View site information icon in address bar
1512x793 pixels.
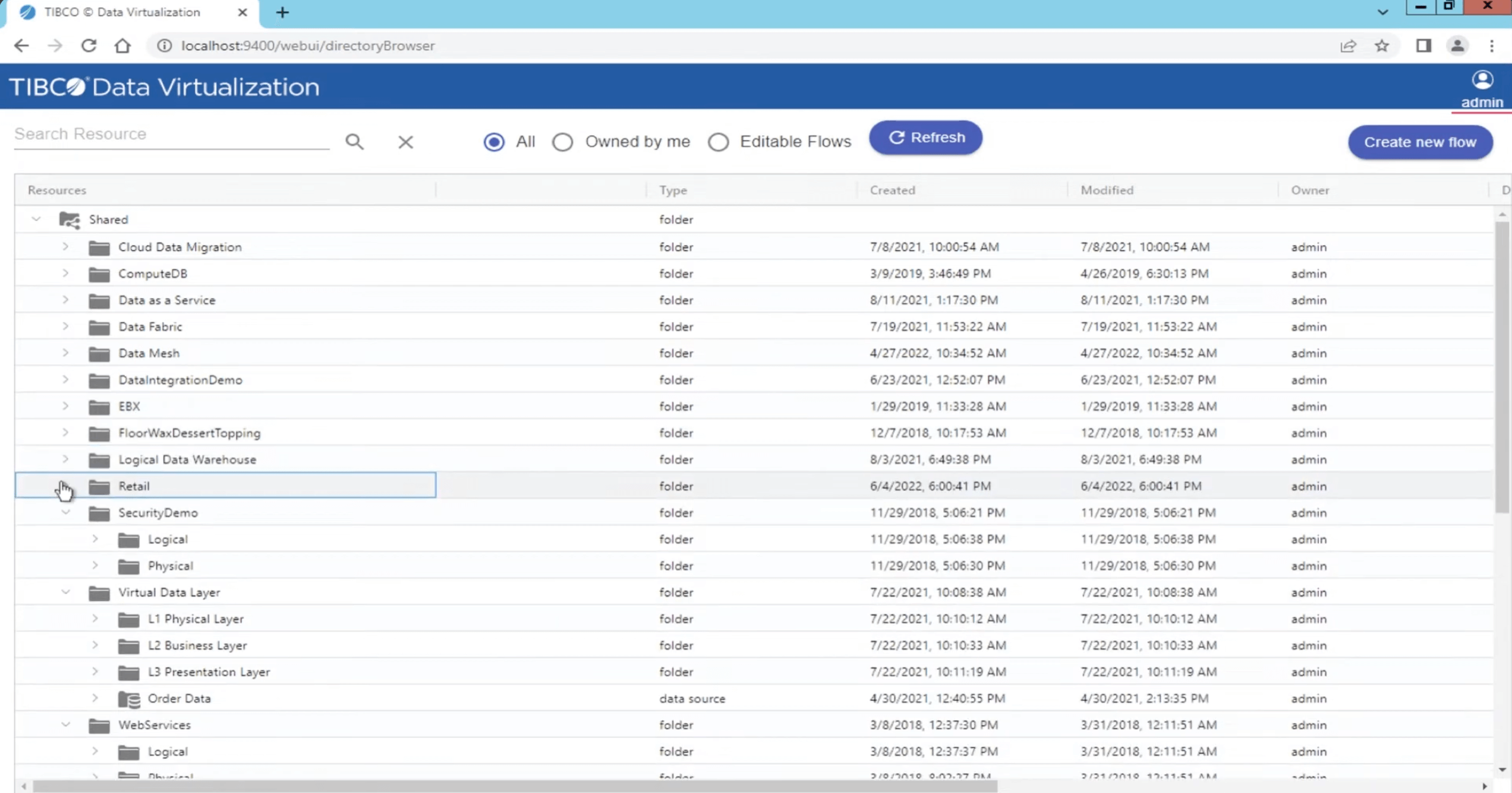click(x=165, y=46)
